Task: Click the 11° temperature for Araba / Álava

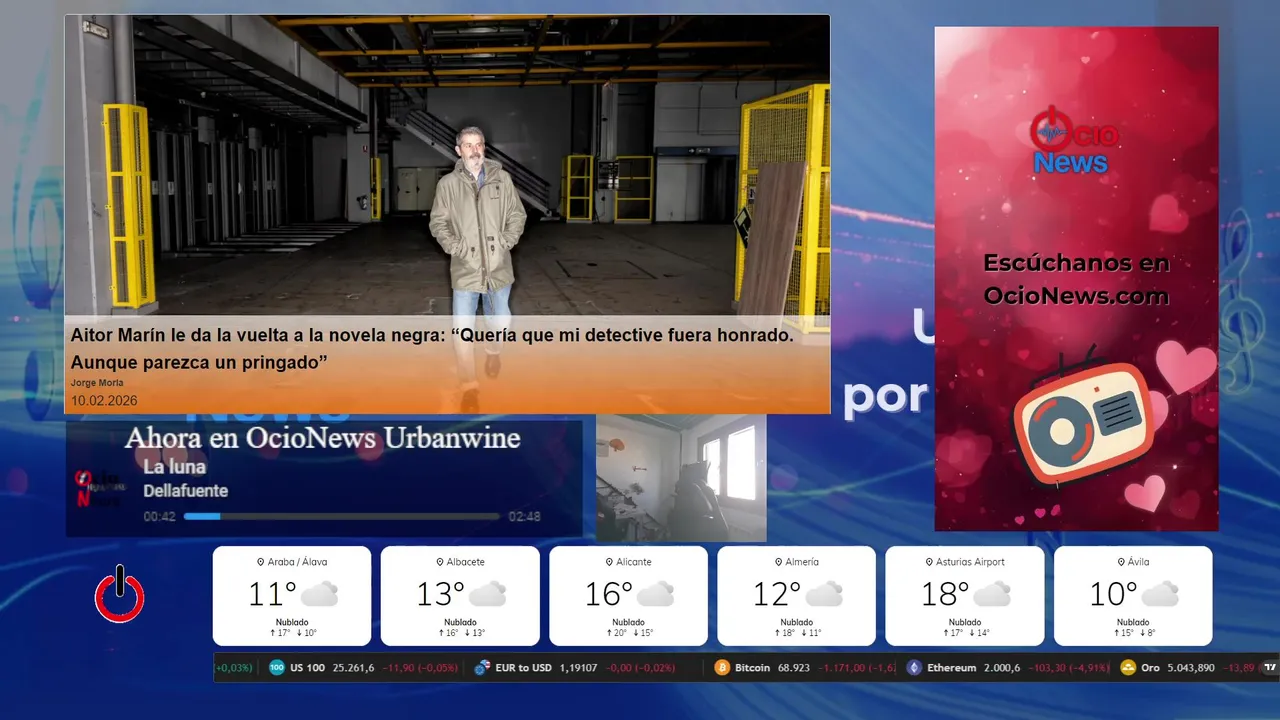Action: (x=272, y=595)
